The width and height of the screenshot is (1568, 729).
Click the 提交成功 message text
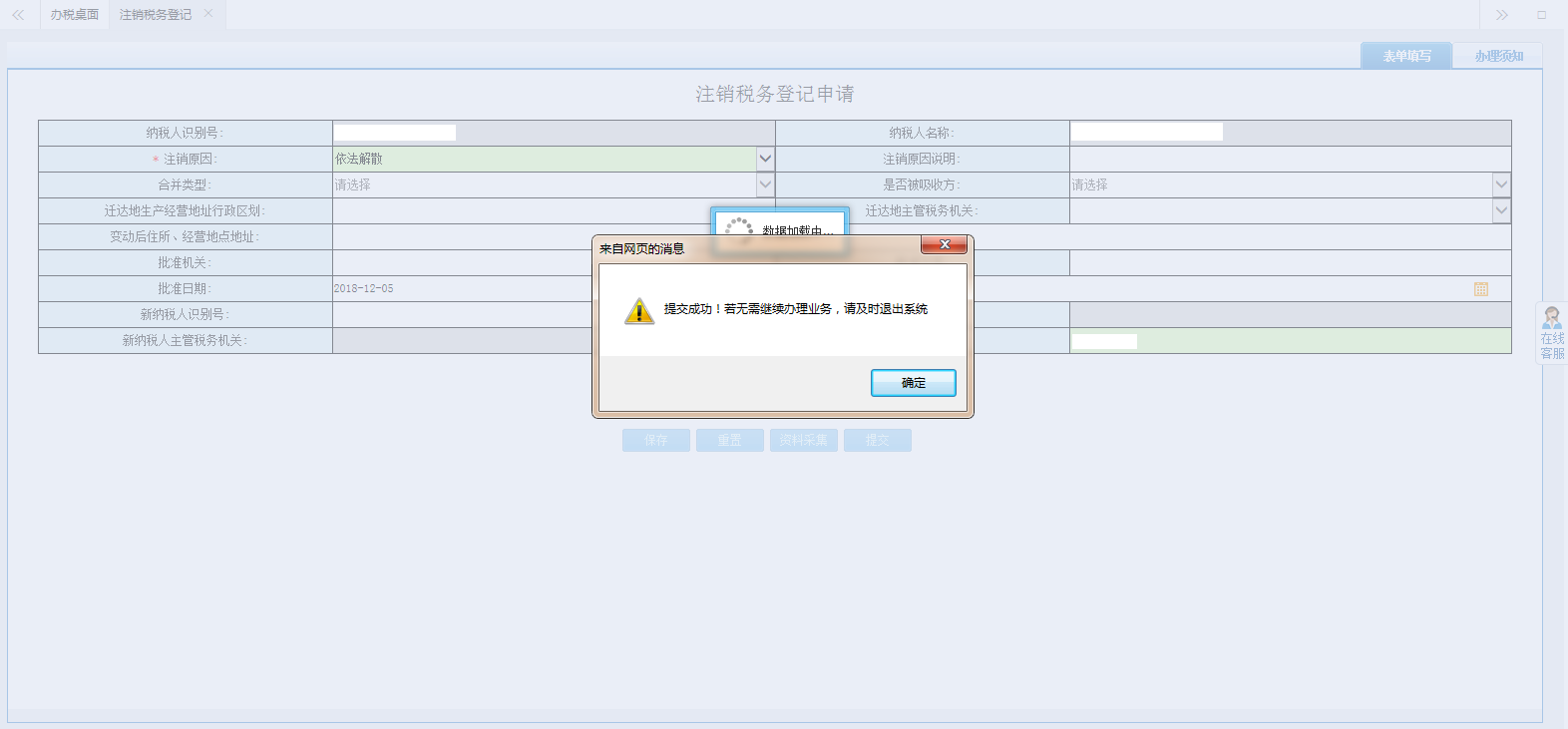pyautogui.click(x=796, y=309)
